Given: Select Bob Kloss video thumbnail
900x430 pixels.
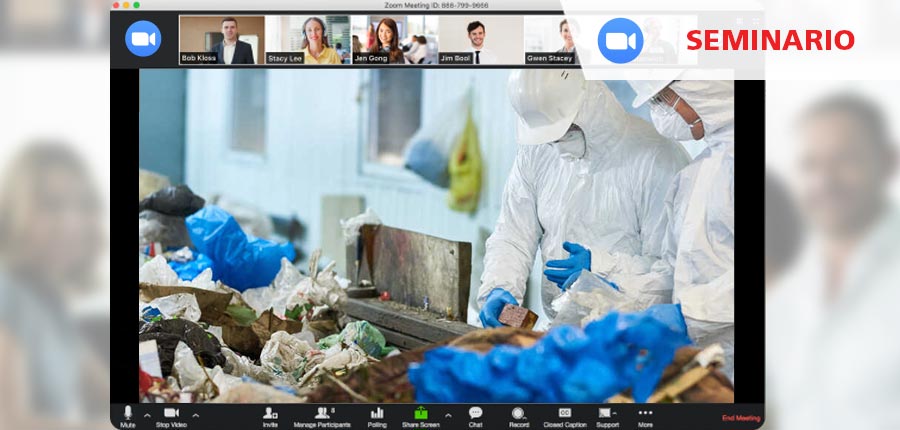Looking at the screenshot, I should (221, 40).
